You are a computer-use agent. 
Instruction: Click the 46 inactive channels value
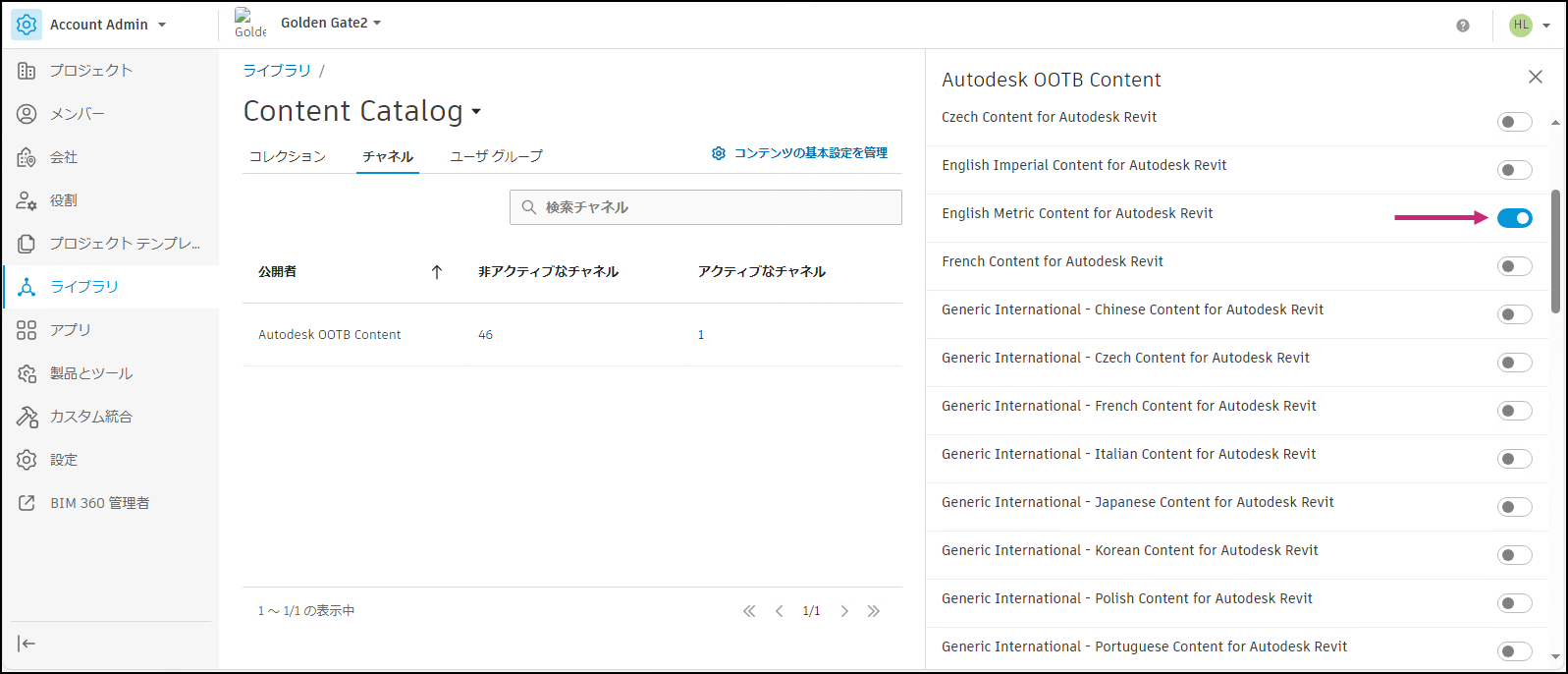[485, 335]
